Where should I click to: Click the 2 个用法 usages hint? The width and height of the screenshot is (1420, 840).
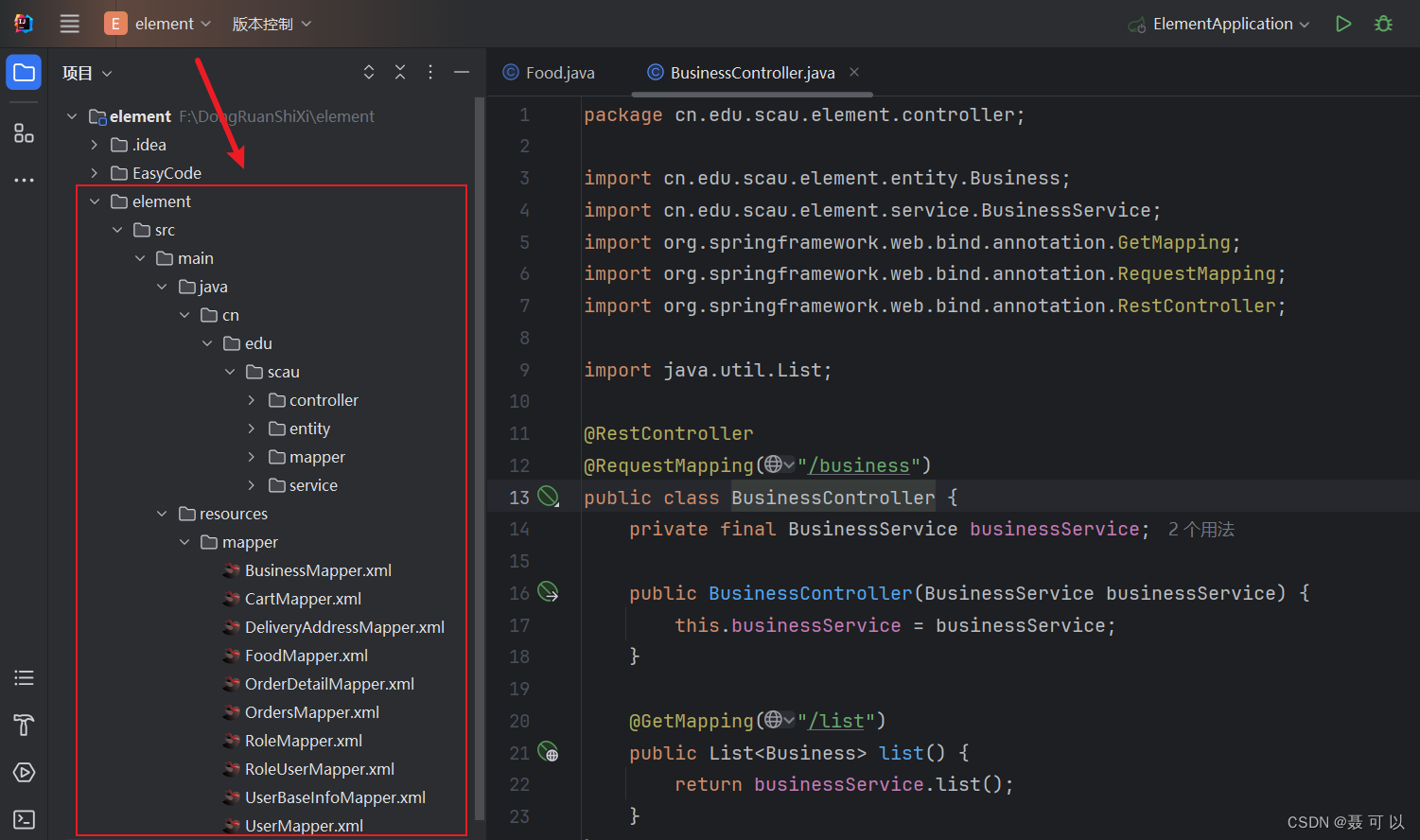1201,529
